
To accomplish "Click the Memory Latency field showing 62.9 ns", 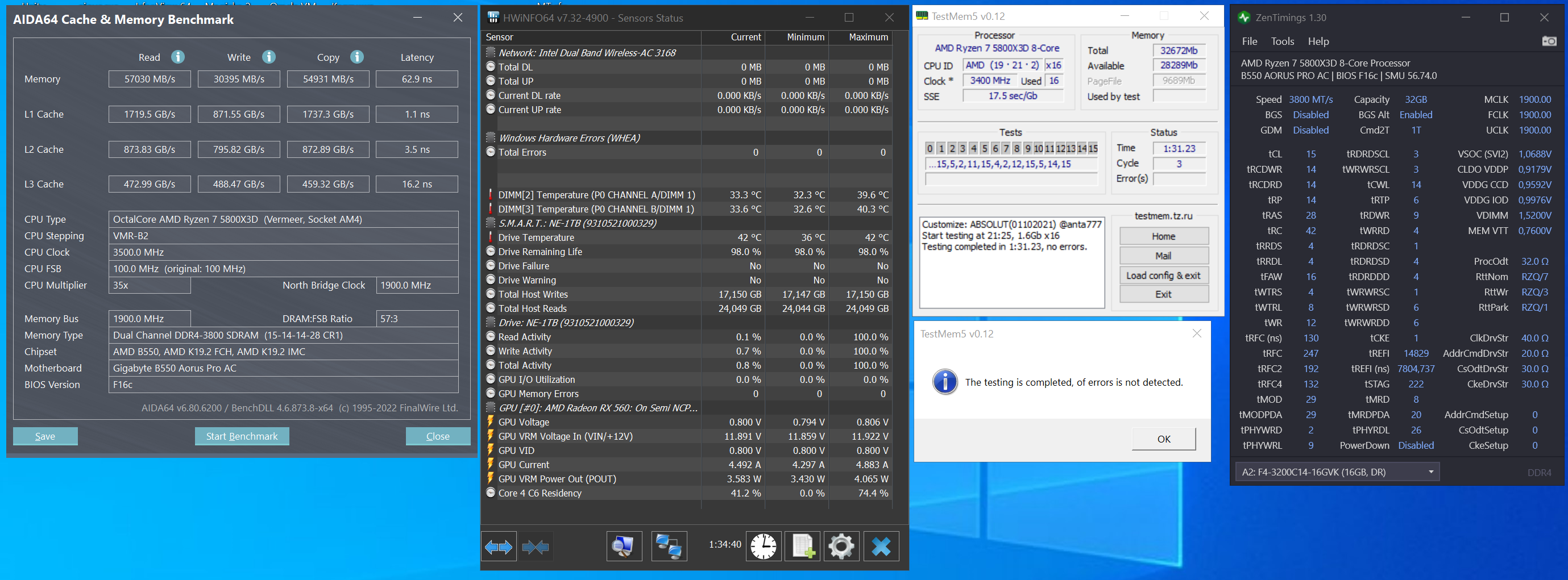I will click(417, 79).
